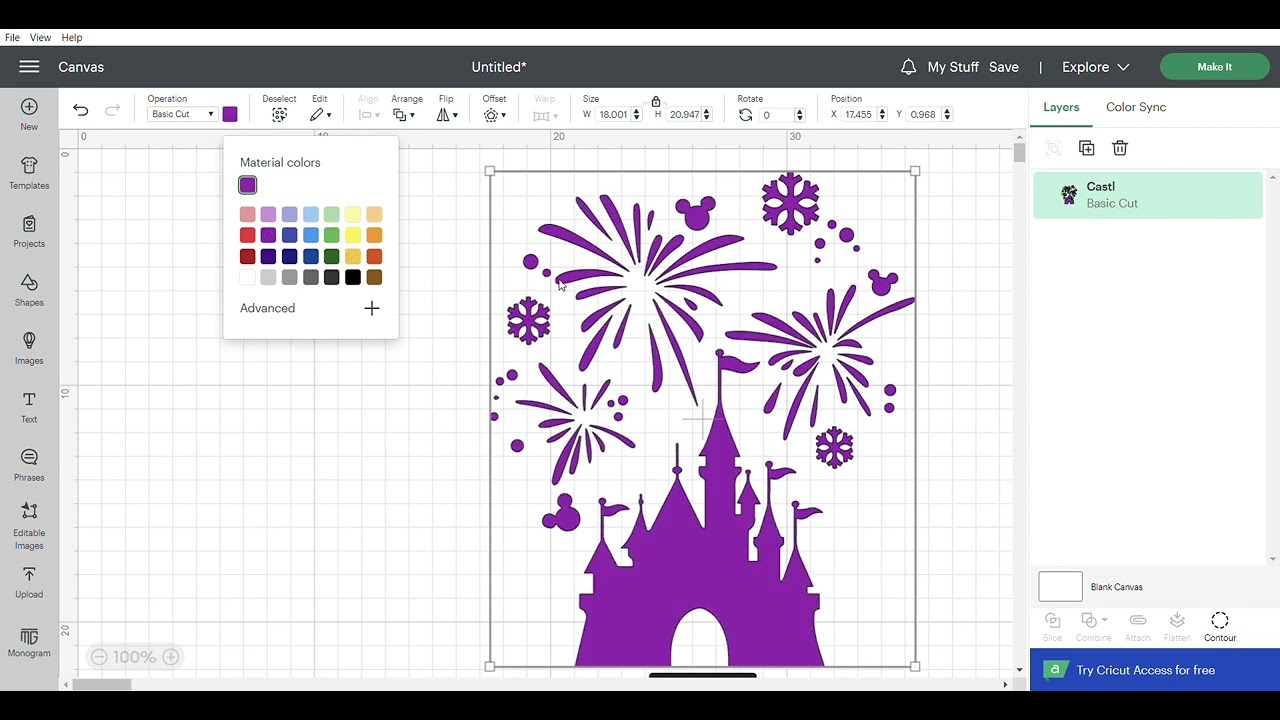Expand the Align dropdown
Image resolution: width=1280 pixels, height=720 pixels.
point(368,115)
